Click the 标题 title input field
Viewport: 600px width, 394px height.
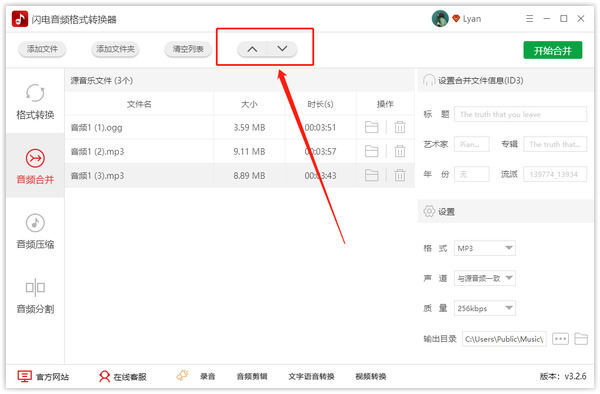pos(520,114)
